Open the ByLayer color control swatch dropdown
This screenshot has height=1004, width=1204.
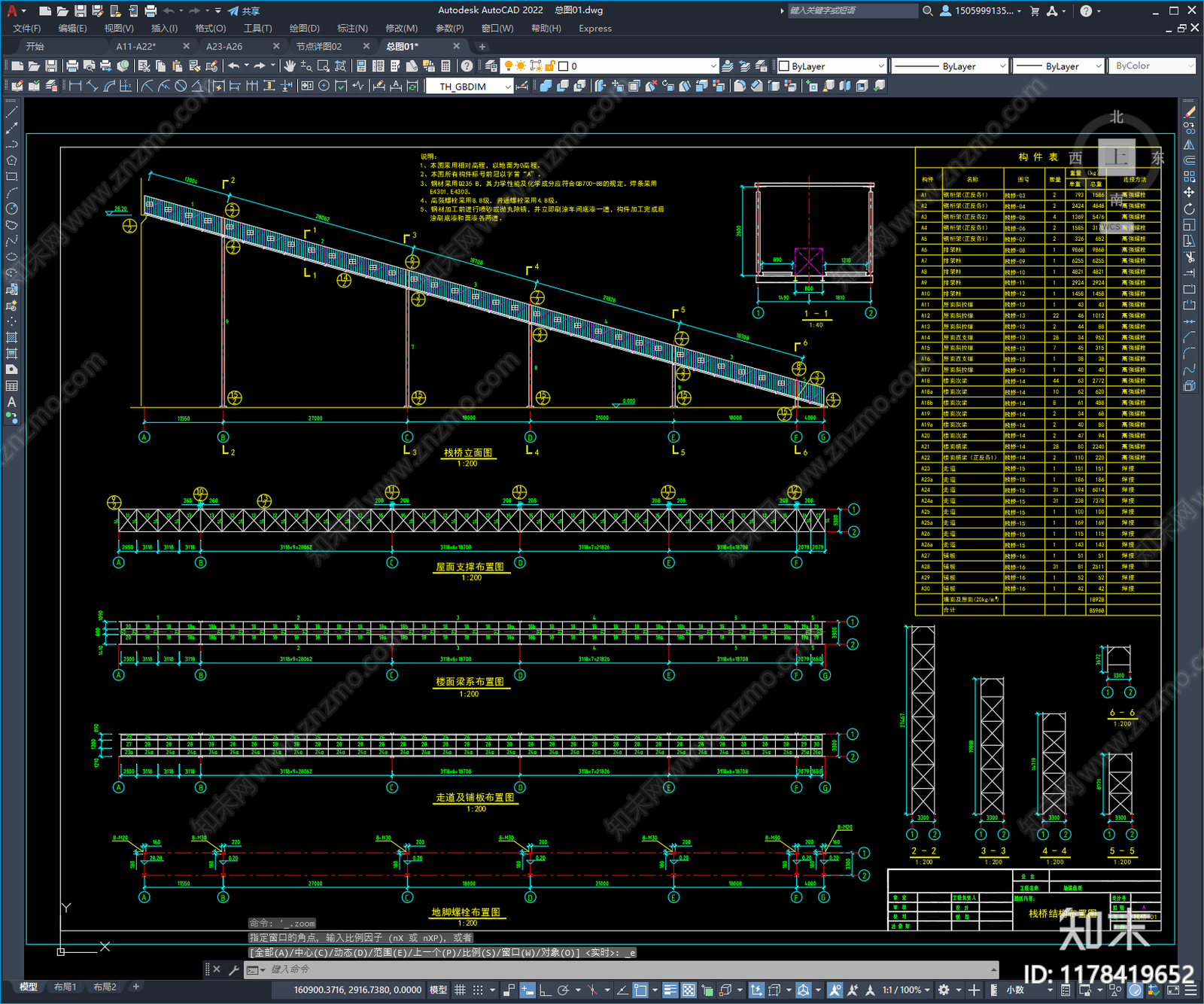point(832,66)
